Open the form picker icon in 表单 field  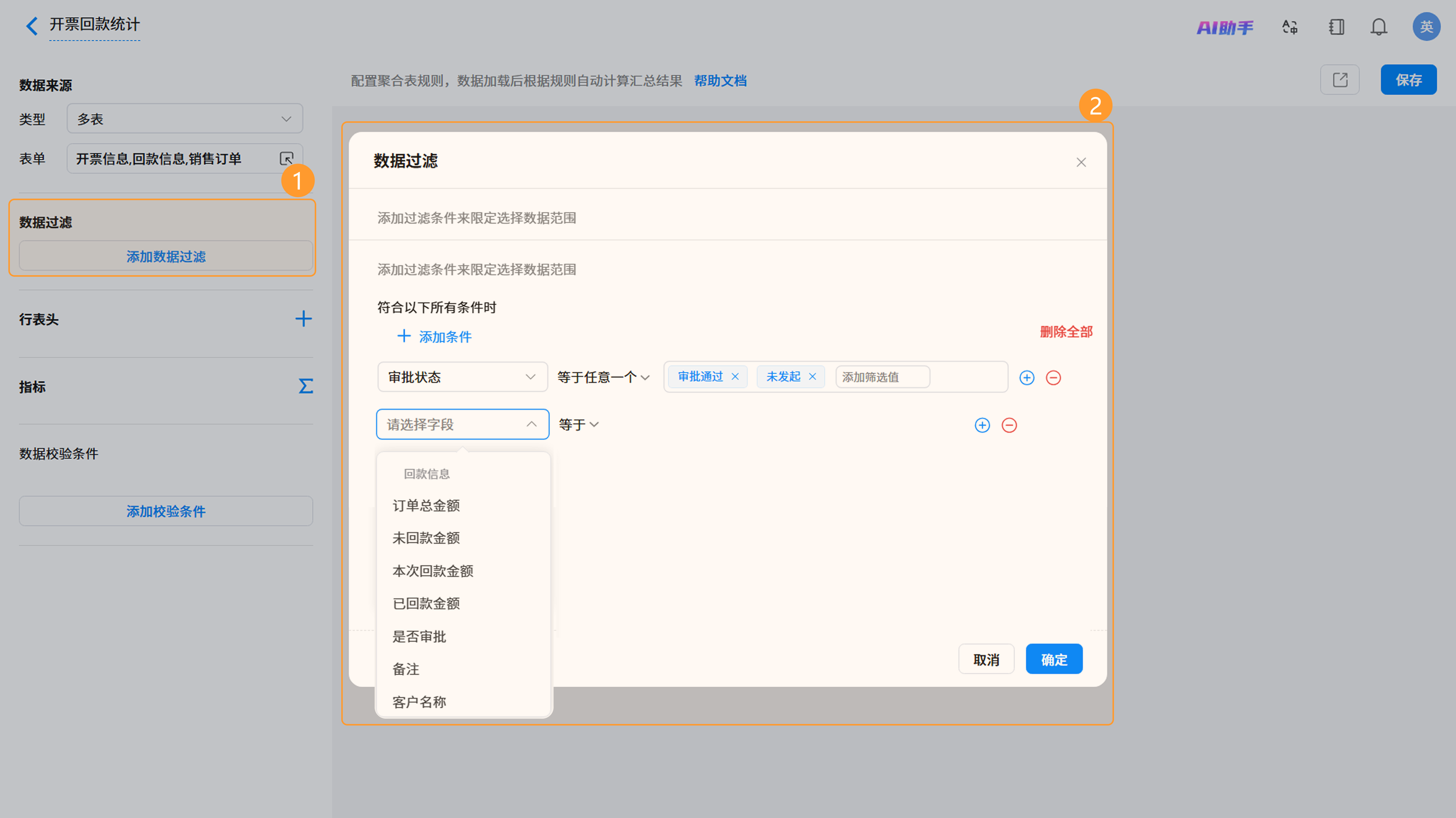coord(287,159)
